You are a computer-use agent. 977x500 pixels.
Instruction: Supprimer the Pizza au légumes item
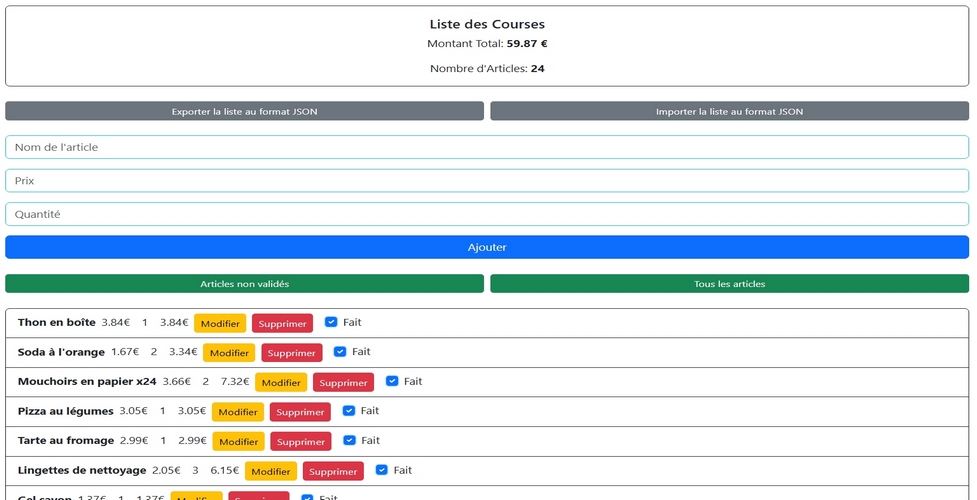tap(300, 412)
